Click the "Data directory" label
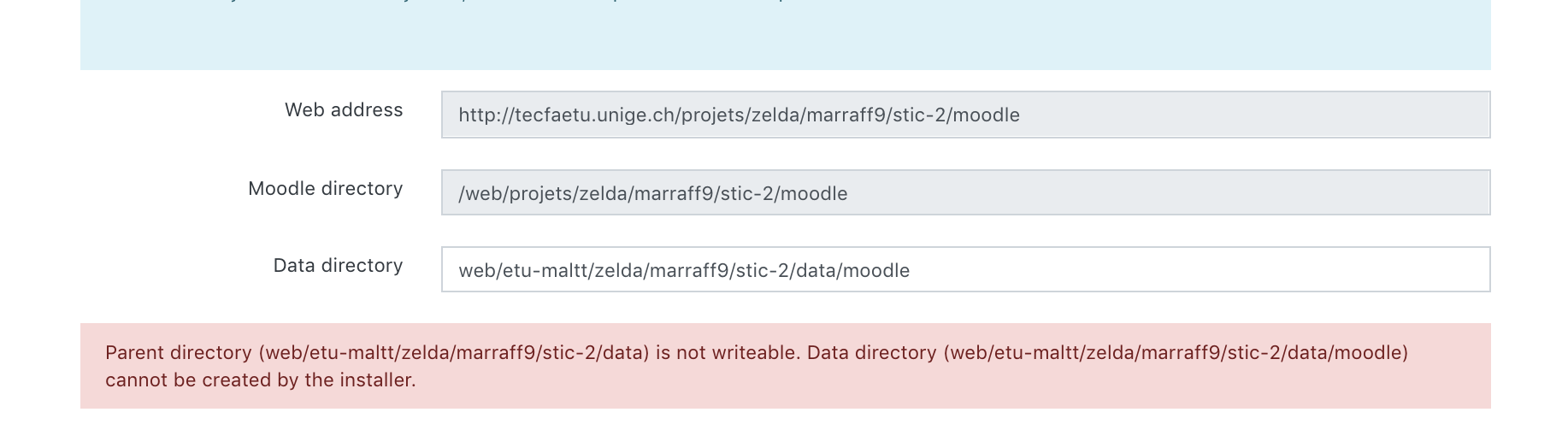Image resolution: width=1568 pixels, height=424 pixels. click(338, 266)
